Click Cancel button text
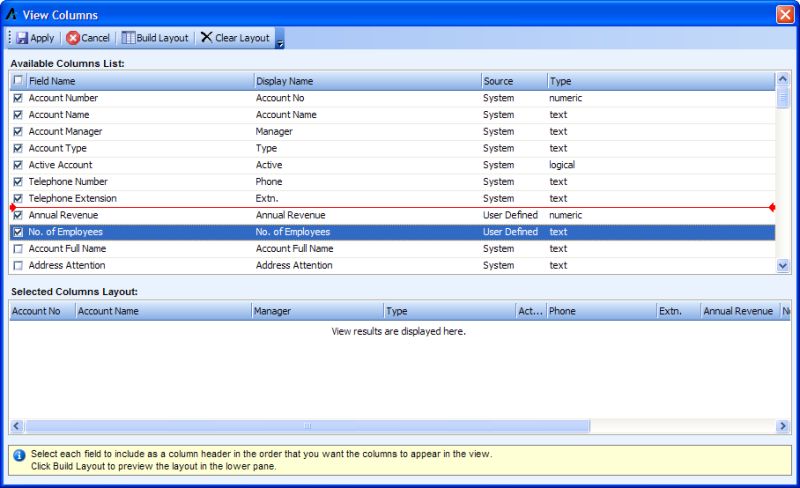 click(x=95, y=38)
